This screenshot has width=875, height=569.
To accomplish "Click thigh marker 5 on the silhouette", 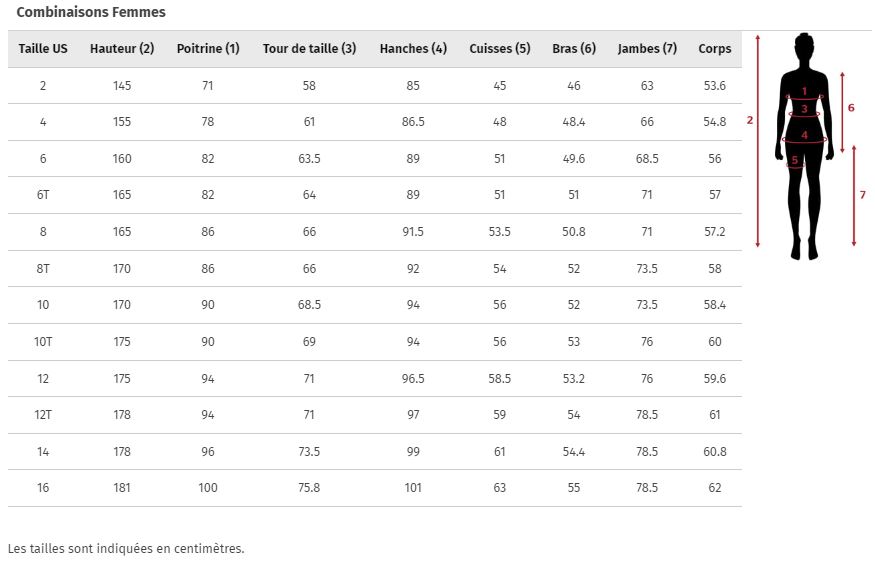I will click(795, 160).
